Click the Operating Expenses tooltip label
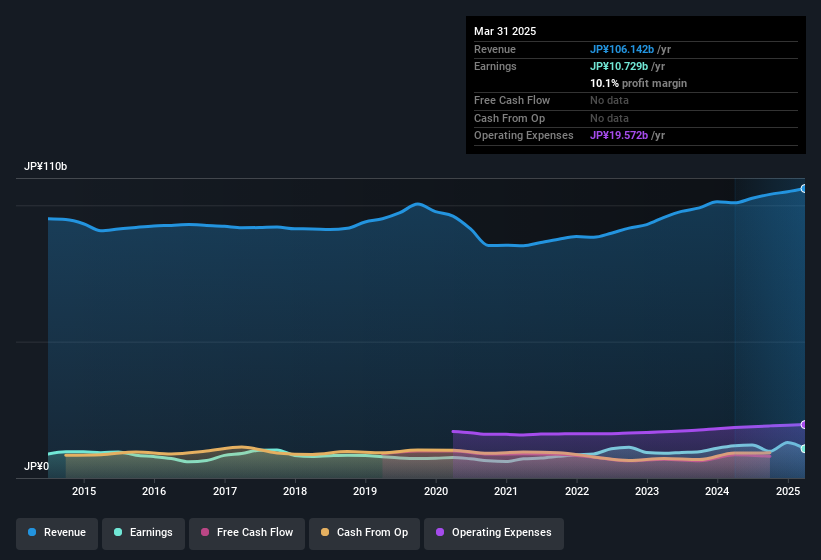 pyautogui.click(x=524, y=136)
